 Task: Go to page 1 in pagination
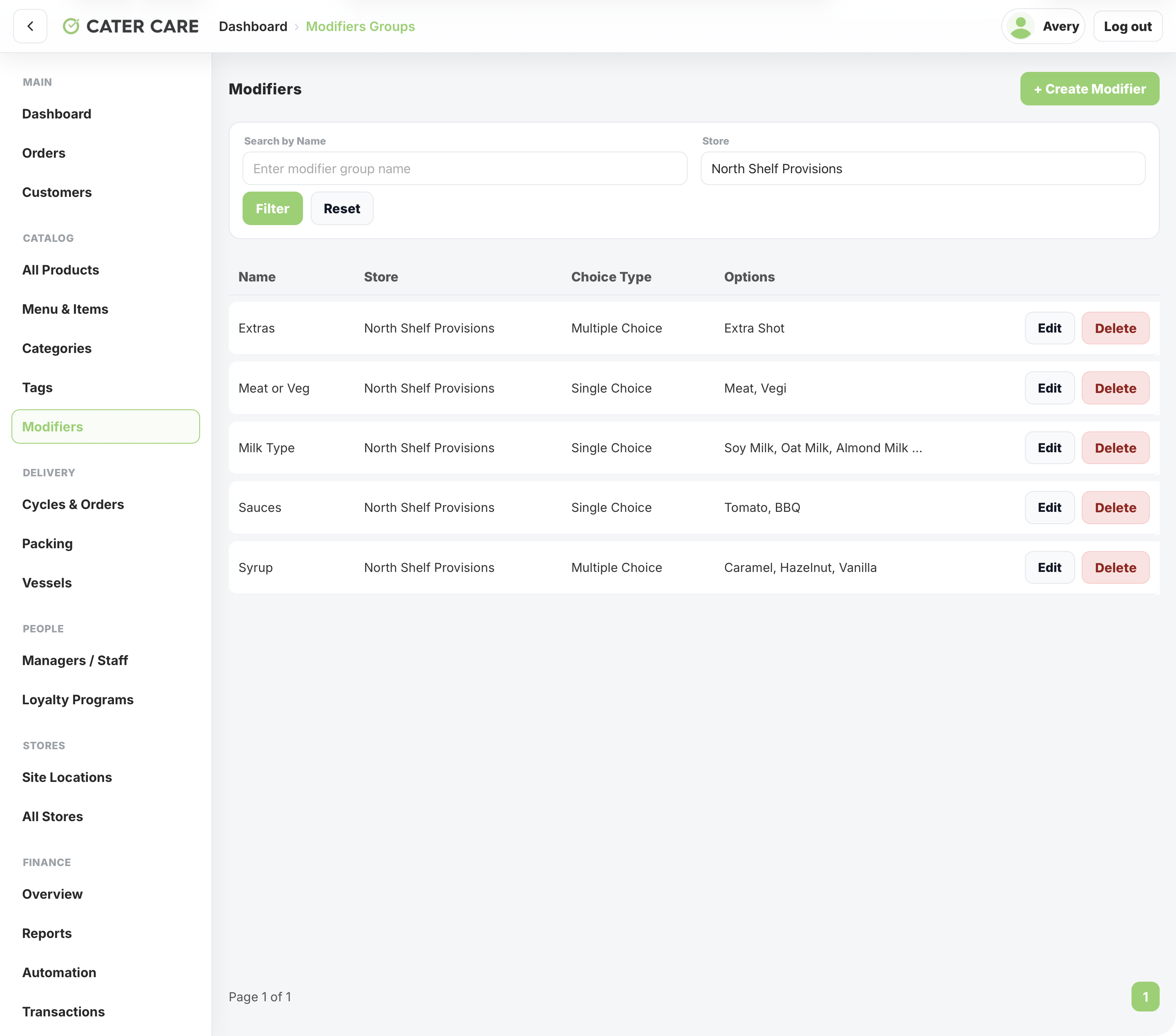tap(1145, 997)
